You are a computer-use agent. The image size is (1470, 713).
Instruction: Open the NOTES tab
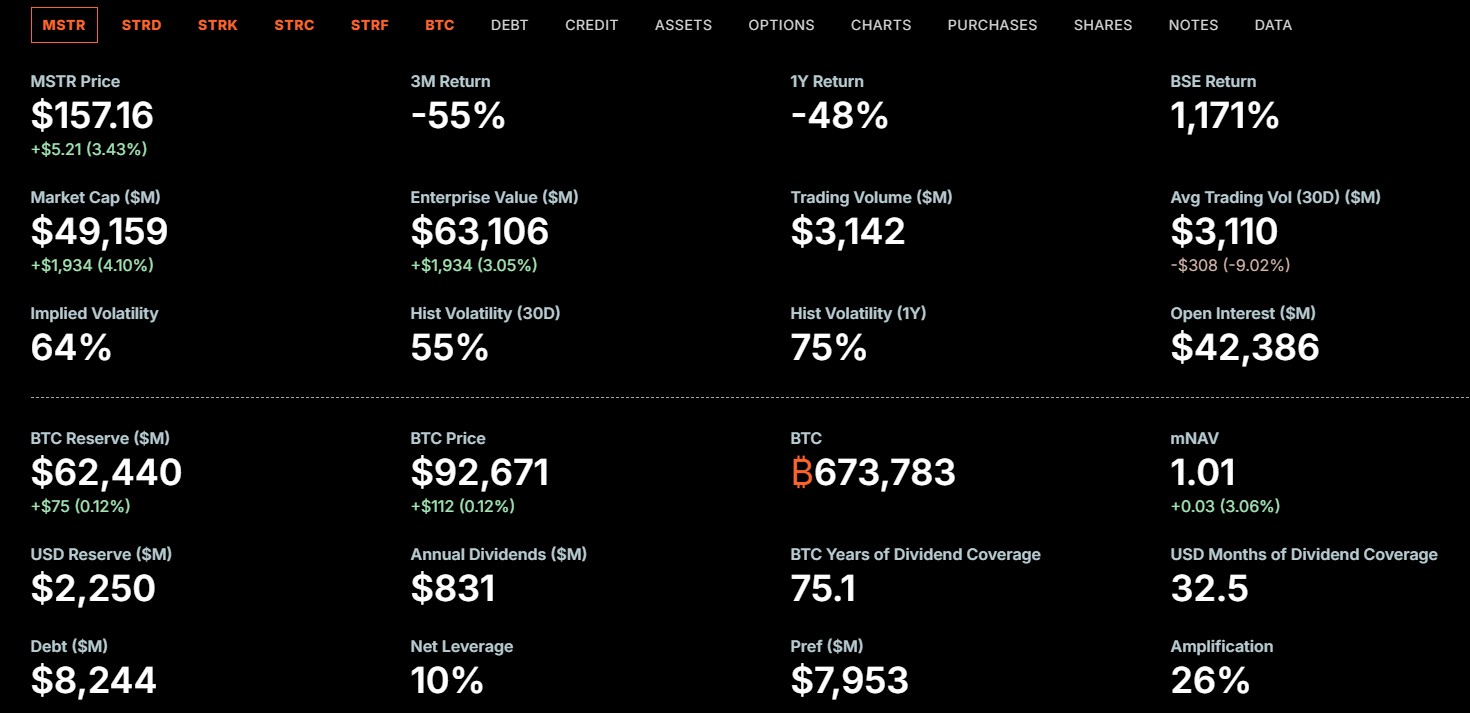(1193, 25)
